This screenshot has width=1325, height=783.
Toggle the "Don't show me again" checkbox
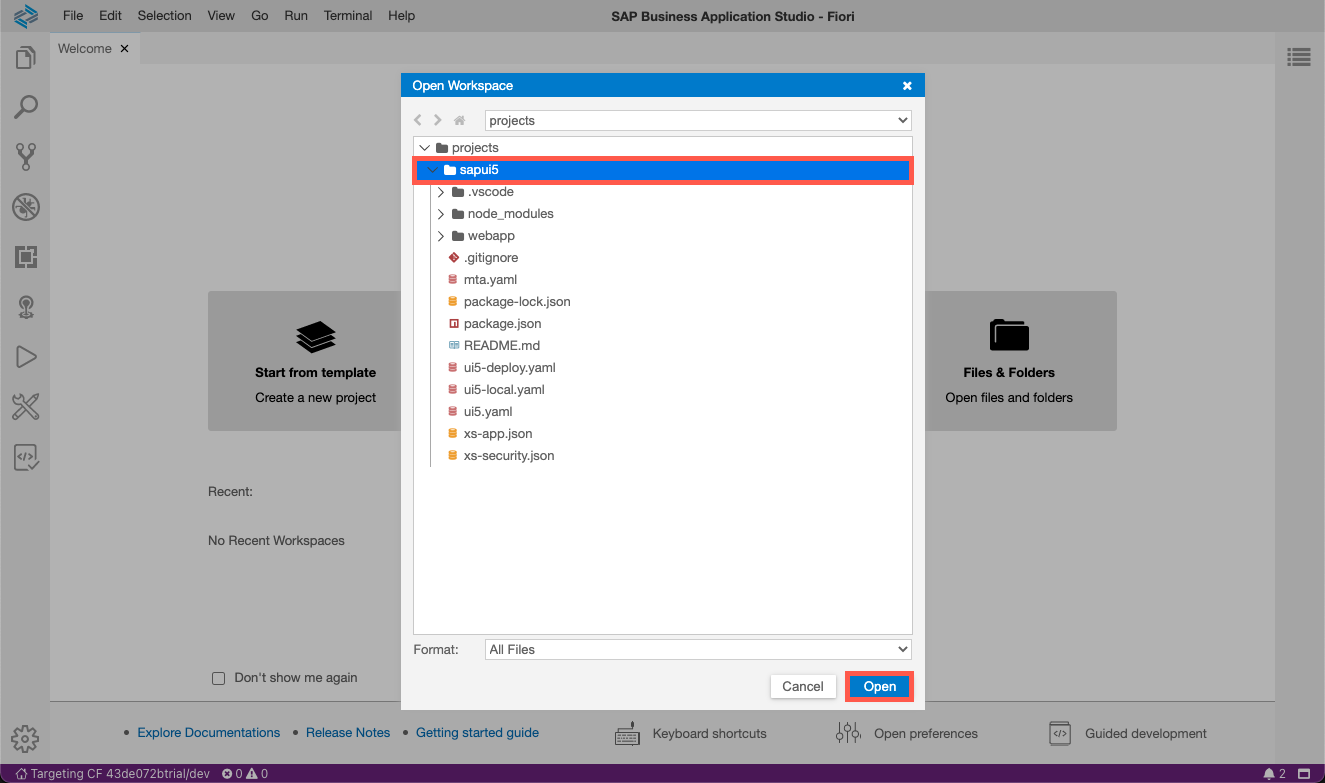pos(219,678)
